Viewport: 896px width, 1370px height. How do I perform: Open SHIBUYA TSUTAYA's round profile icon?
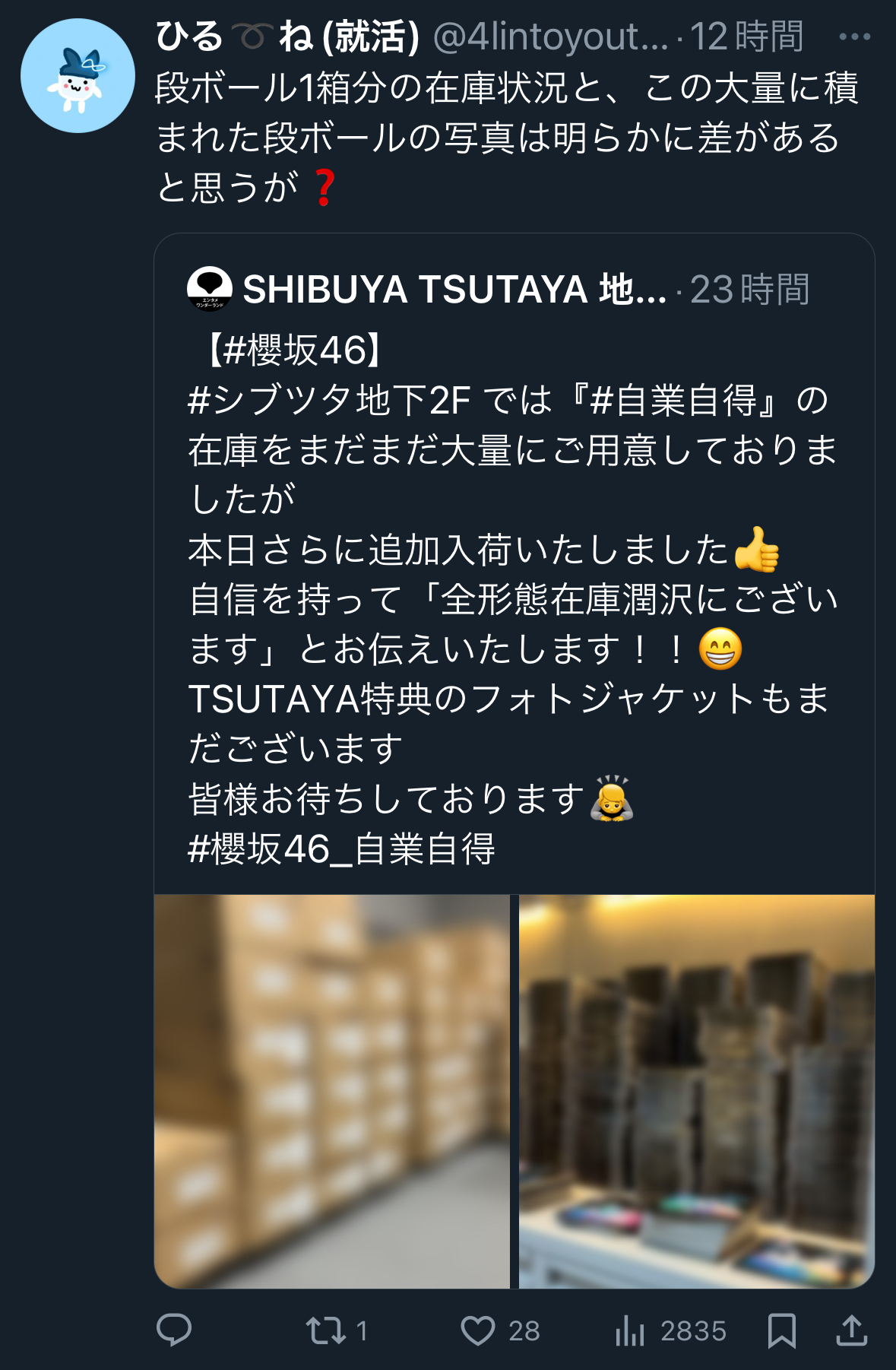210,289
